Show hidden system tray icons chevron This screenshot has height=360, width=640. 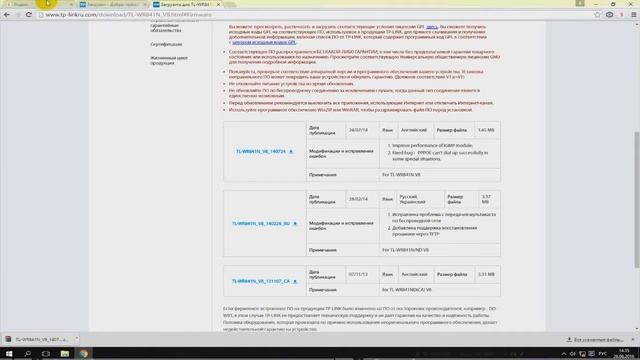[x=564, y=354]
